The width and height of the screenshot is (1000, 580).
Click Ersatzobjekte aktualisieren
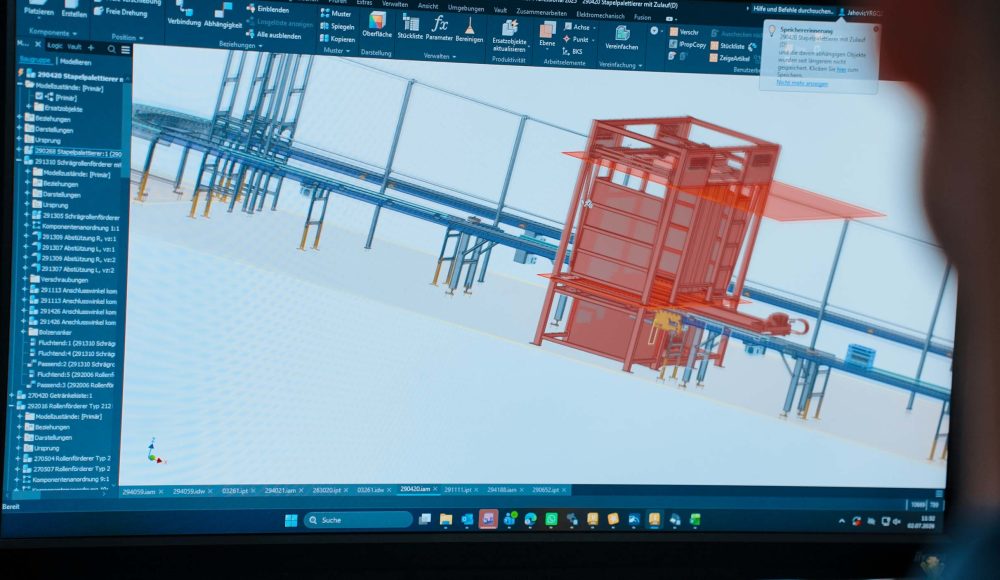point(509,36)
